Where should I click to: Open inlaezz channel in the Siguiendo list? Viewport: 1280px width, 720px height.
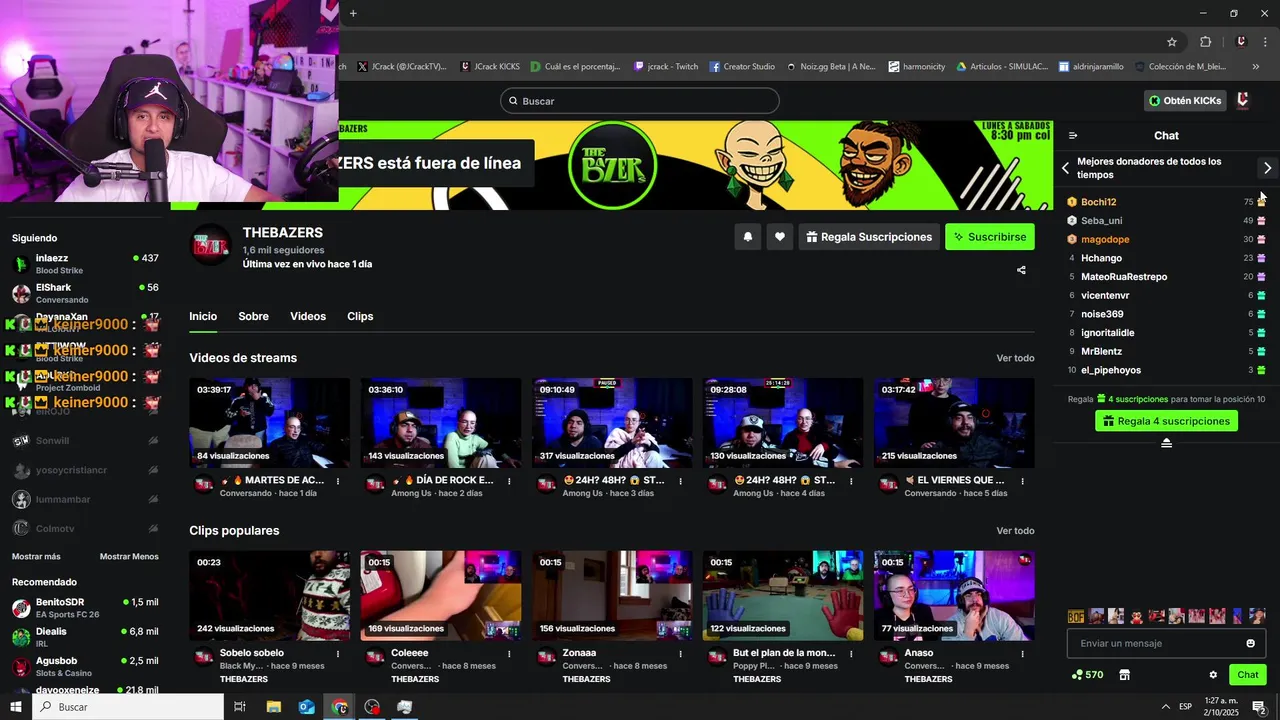point(85,264)
